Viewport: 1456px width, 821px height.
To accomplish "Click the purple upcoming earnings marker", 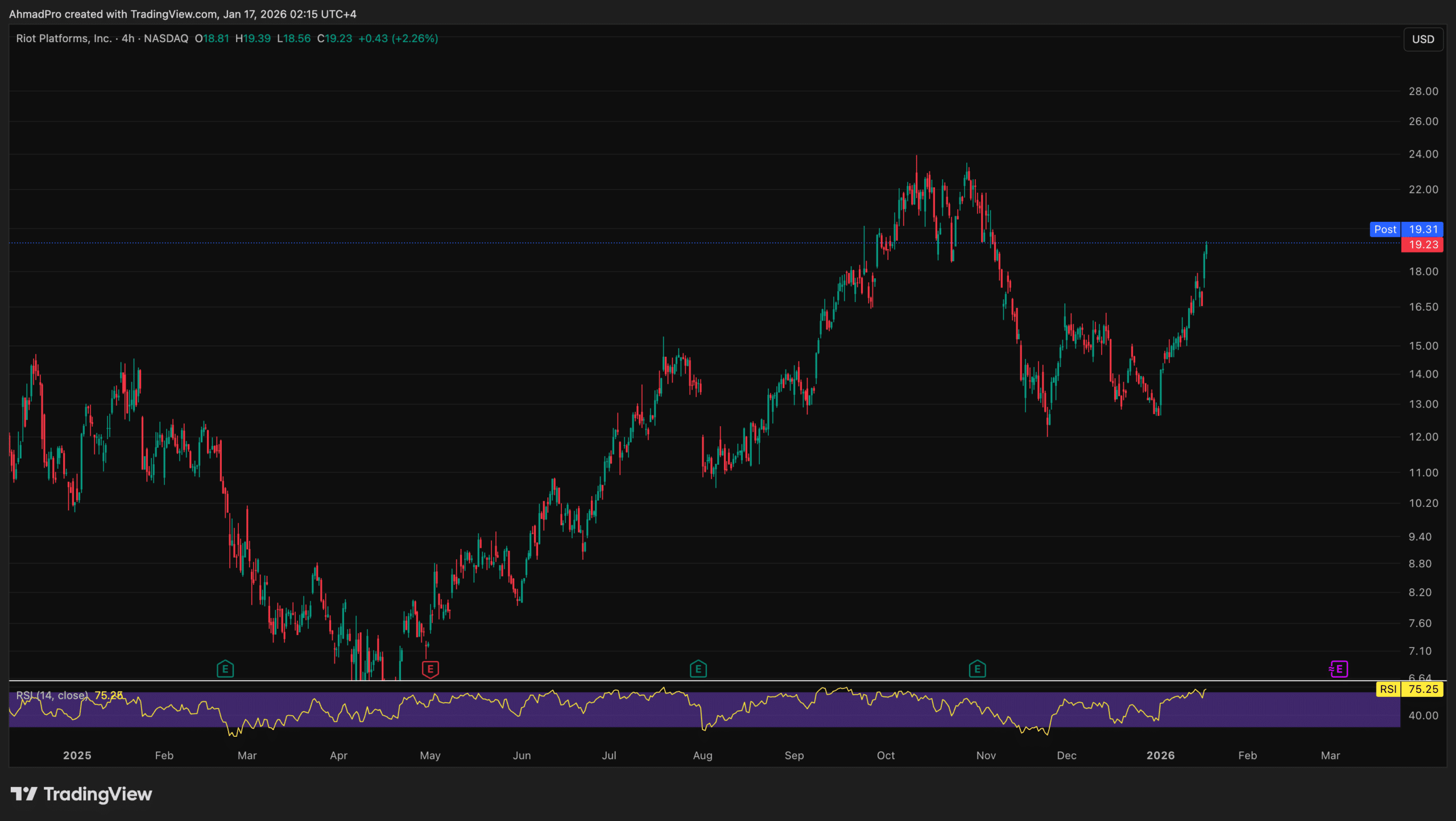I will (x=1338, y=669).
